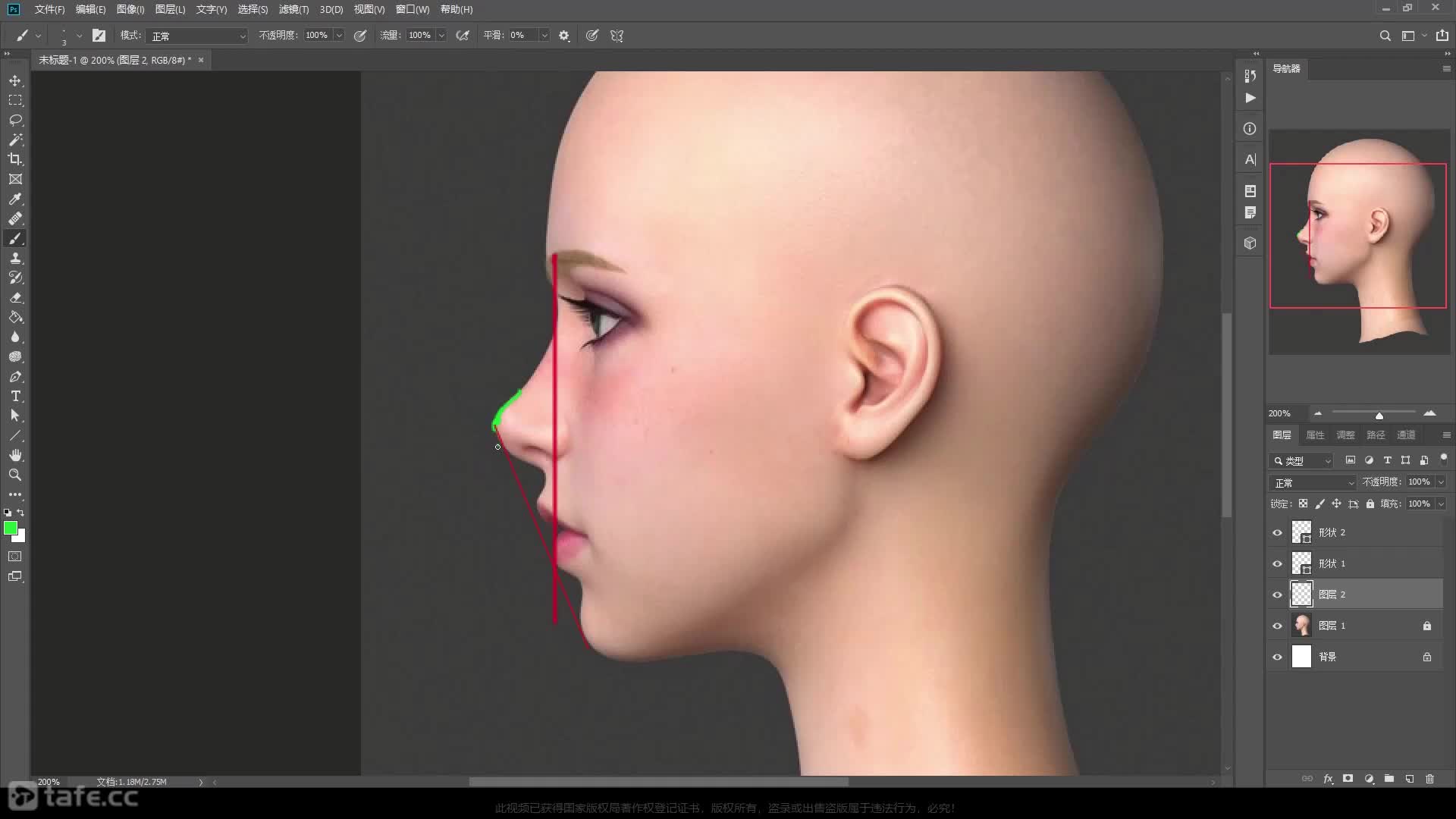Hide the 形状 2 layer

click(x=1277, y=533)
